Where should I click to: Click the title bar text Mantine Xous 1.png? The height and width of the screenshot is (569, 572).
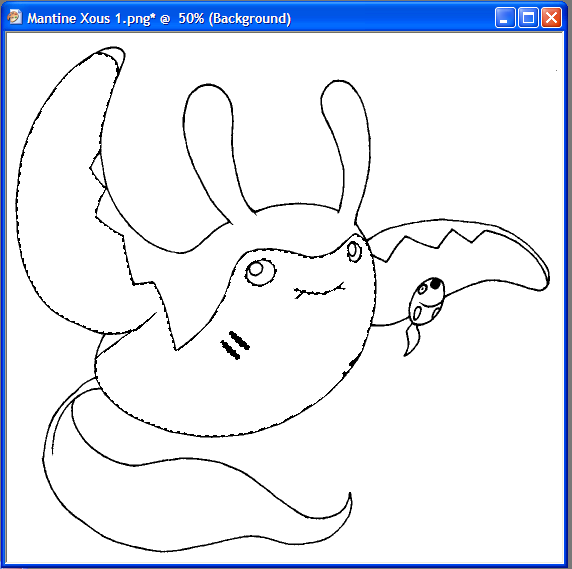coord(89,18)
